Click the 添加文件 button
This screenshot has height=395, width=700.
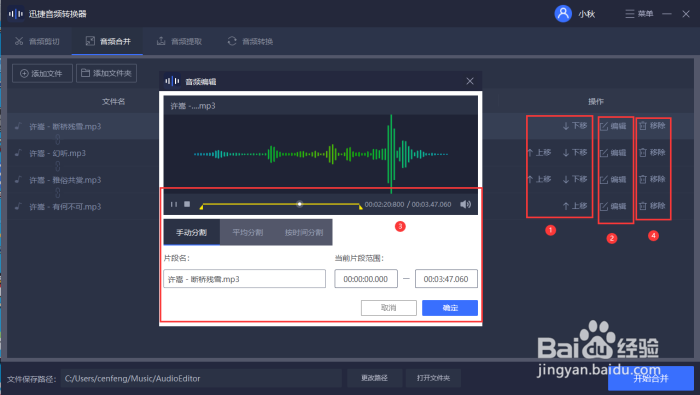click(x=42, y=73)
